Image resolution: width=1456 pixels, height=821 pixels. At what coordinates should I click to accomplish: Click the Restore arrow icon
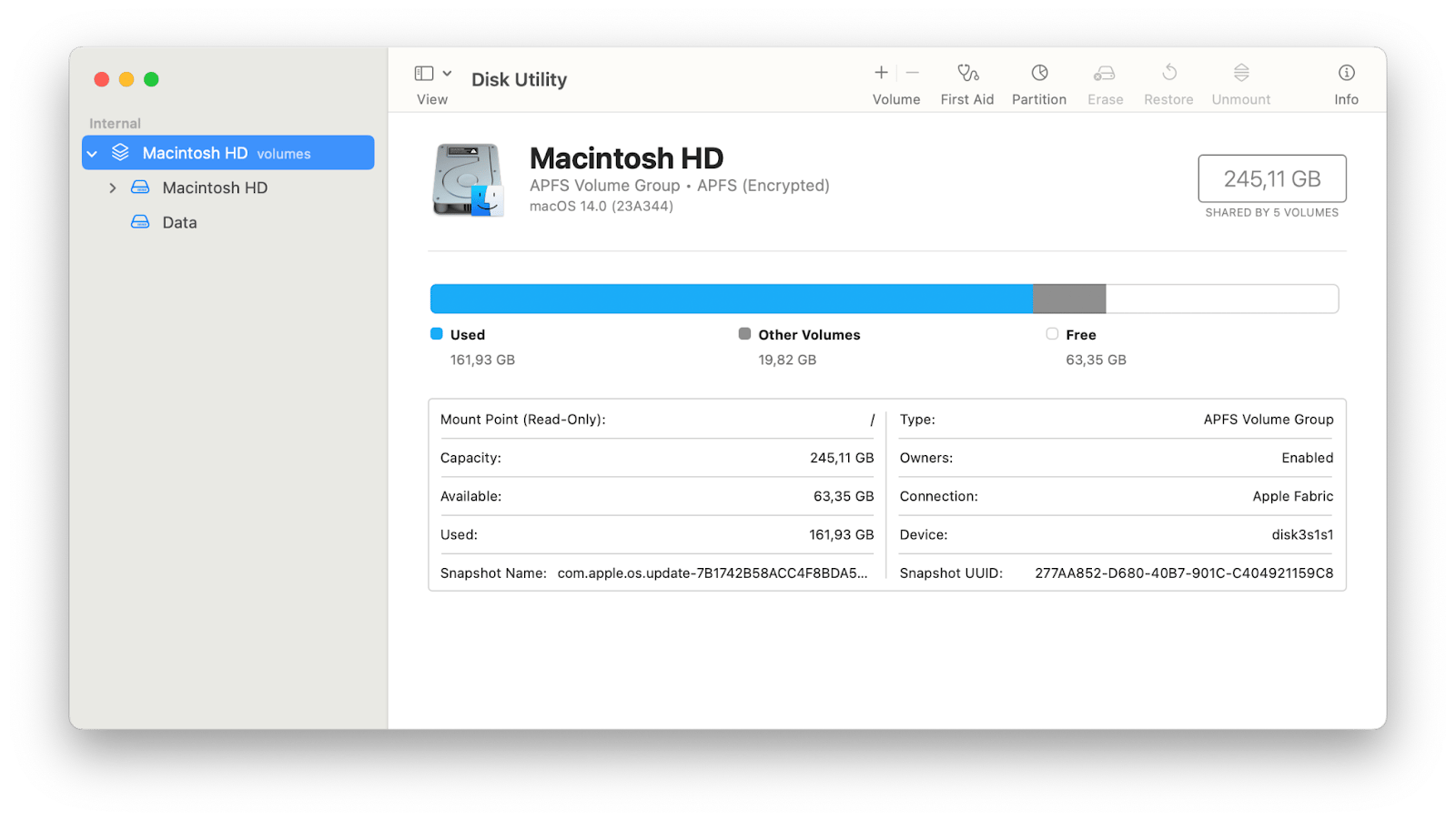click(1169, 72)
